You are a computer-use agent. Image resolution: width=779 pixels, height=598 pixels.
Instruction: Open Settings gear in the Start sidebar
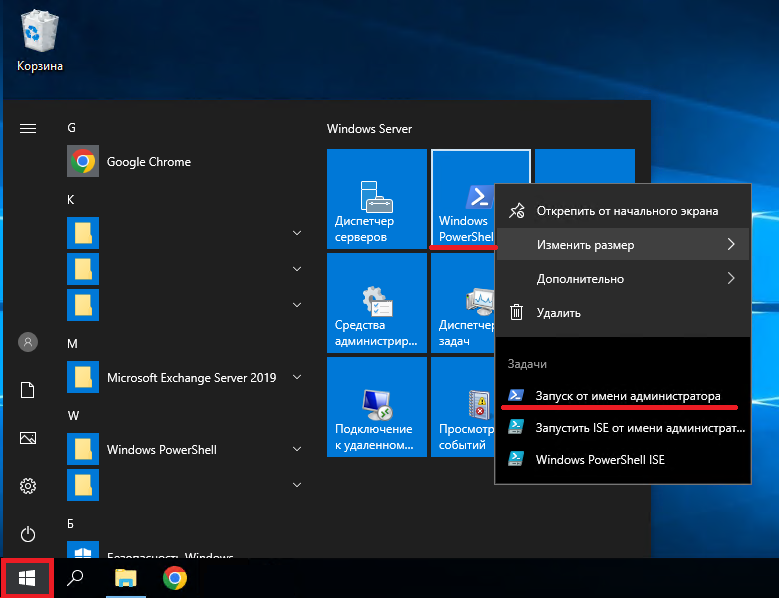point(28,486)
